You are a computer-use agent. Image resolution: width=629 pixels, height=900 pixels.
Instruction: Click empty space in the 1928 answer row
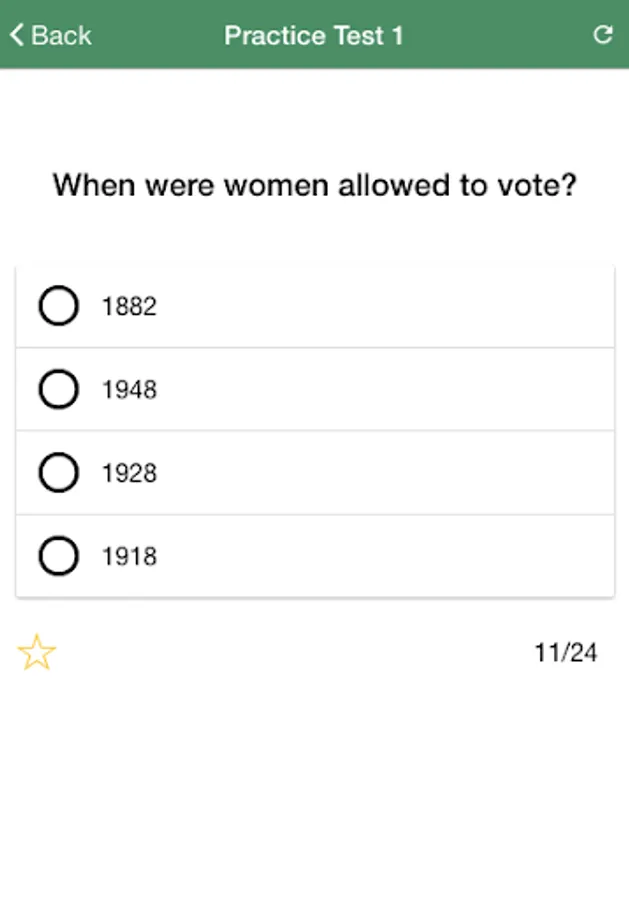pos(400,473)
